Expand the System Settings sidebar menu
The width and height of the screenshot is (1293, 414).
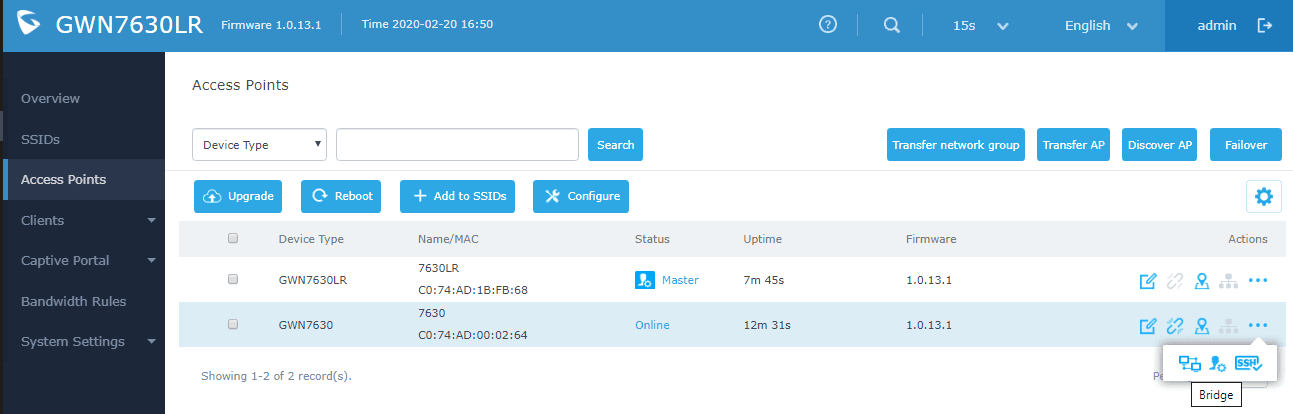[x=82, y=341]
